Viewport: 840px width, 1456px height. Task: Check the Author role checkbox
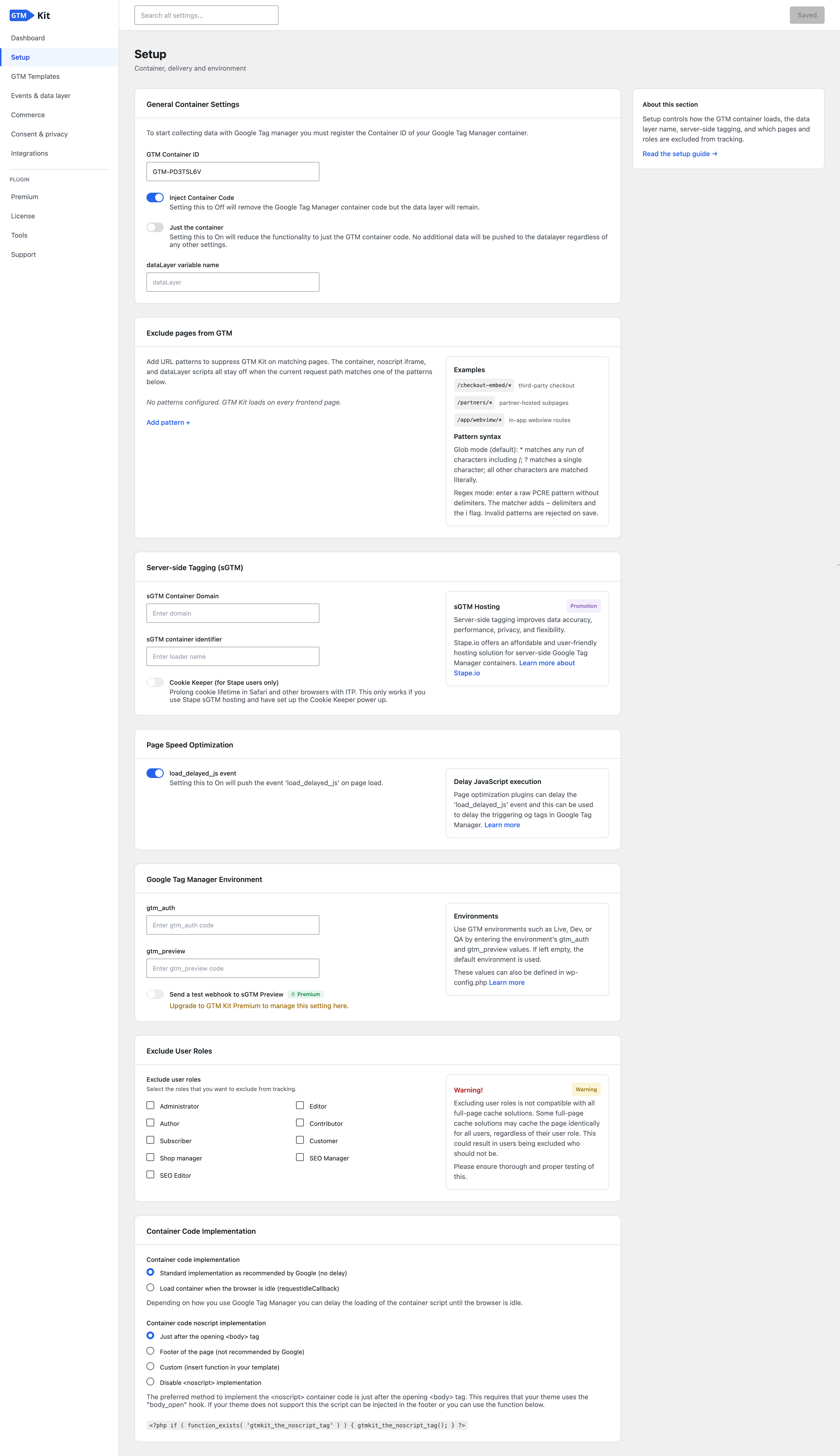151,1123
